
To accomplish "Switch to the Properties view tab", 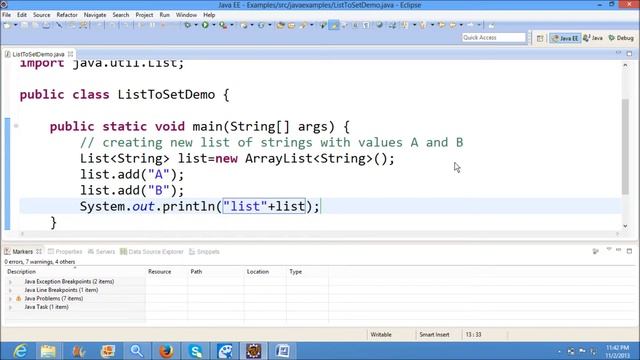I will tap(65, 251).
